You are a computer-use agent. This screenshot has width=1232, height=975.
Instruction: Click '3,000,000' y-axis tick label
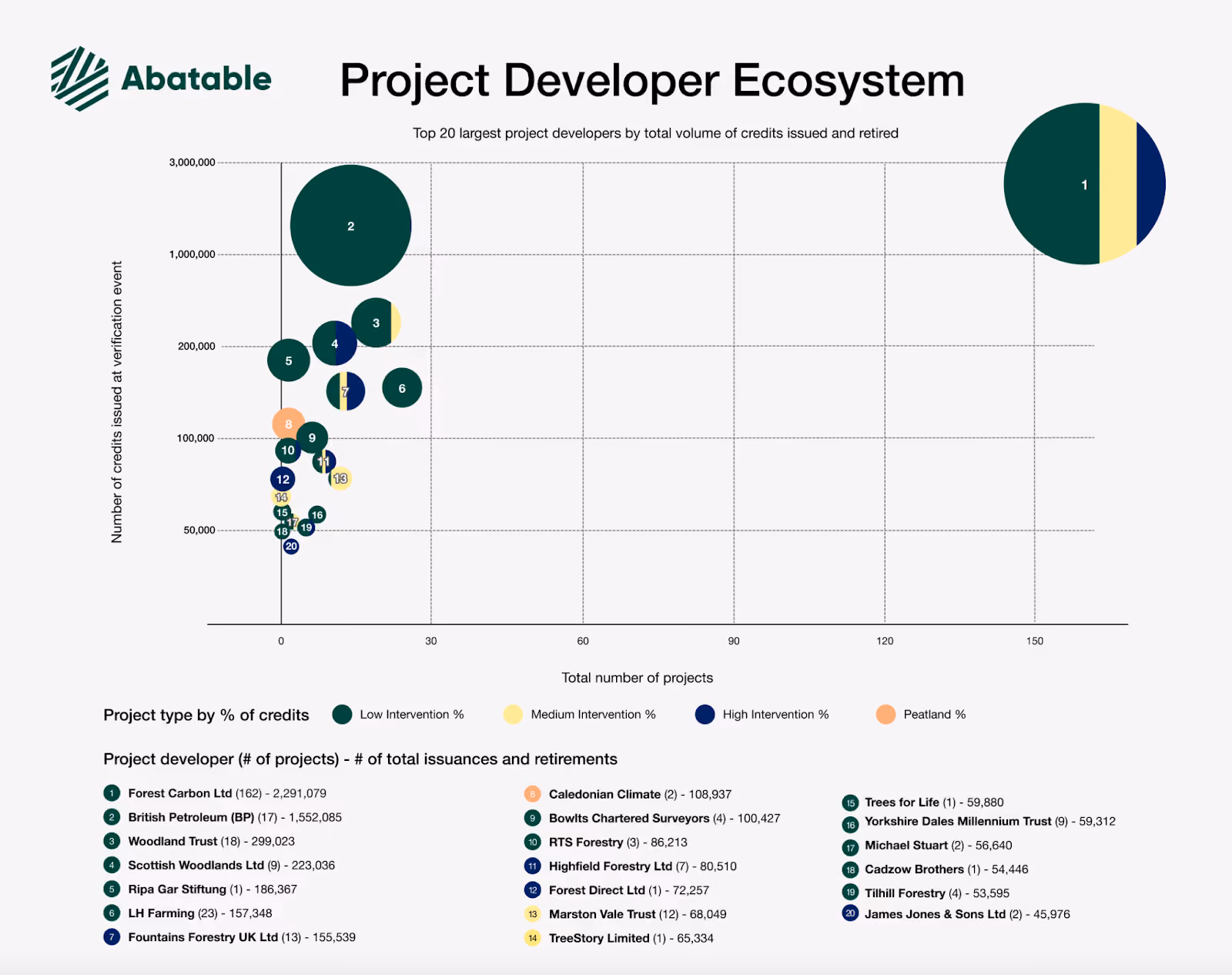(192, 162)
